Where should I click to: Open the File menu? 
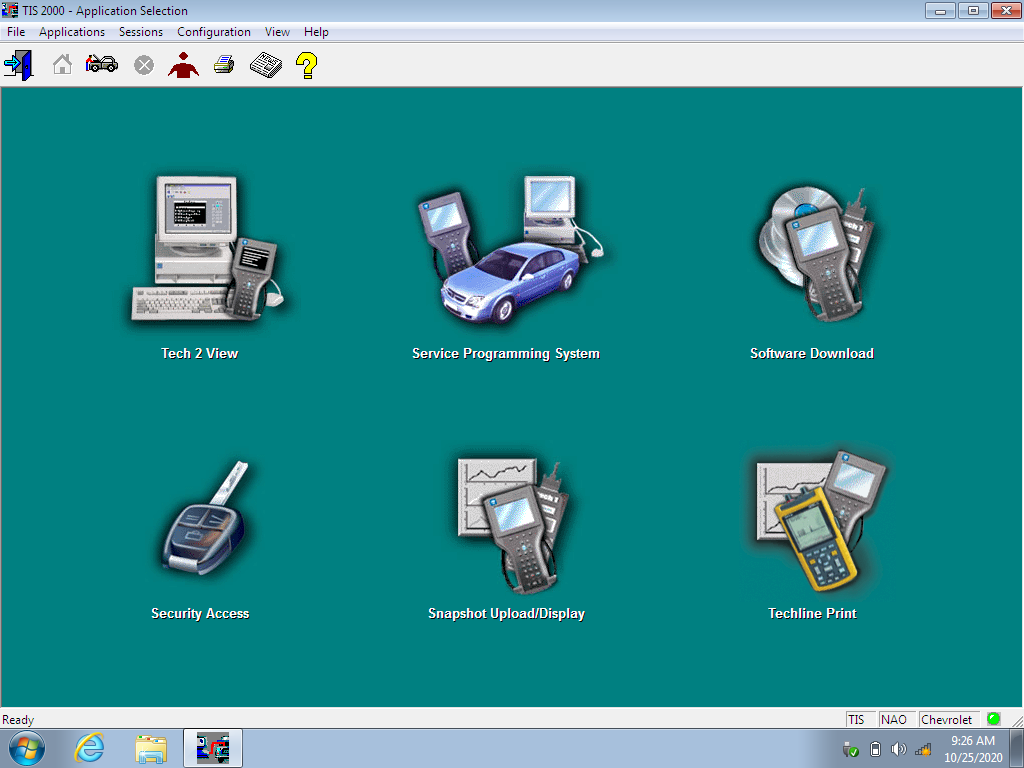tap(15, 31)
